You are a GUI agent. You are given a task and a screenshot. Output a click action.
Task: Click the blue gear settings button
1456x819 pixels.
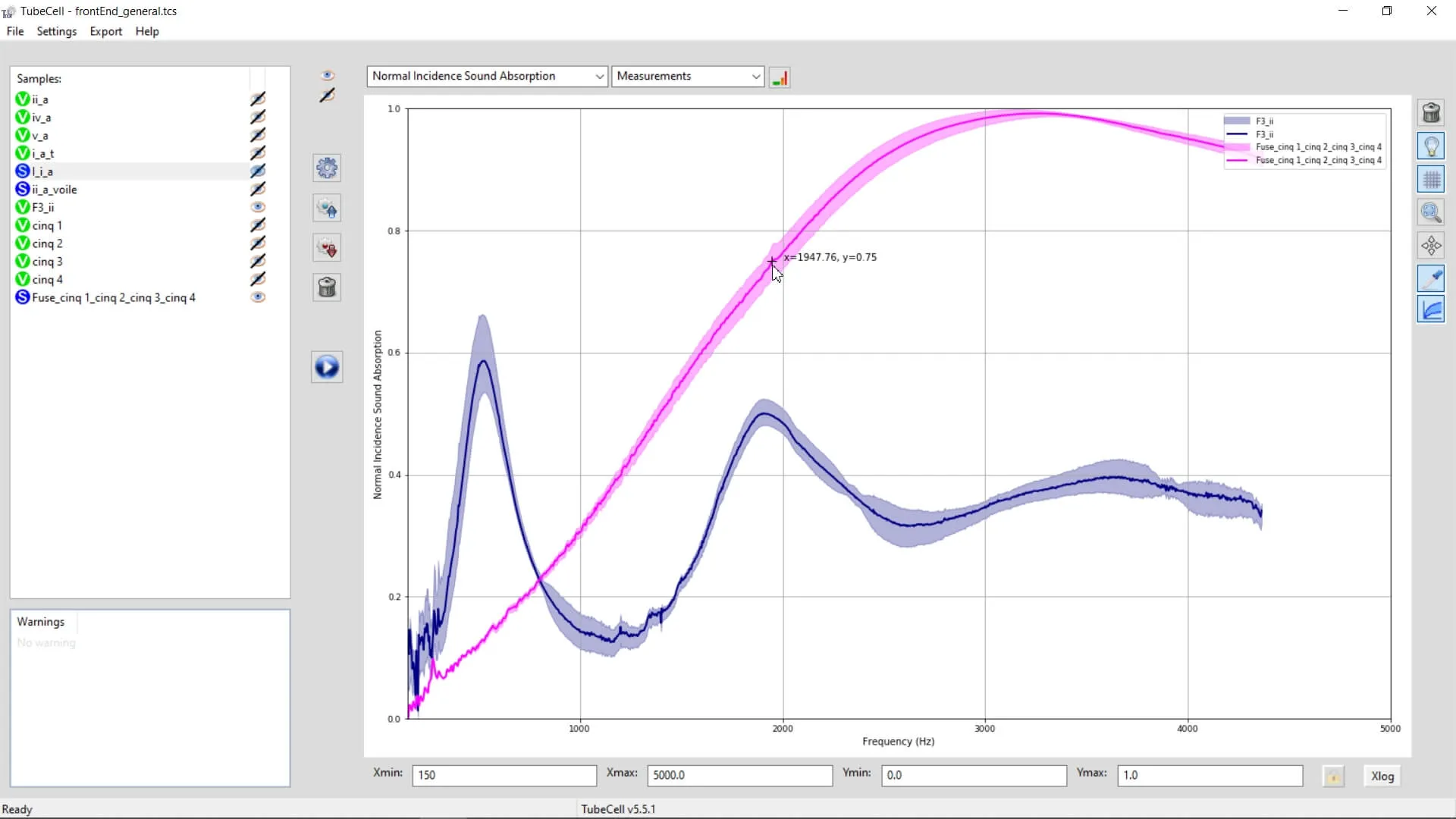click(x=327, y=168)
